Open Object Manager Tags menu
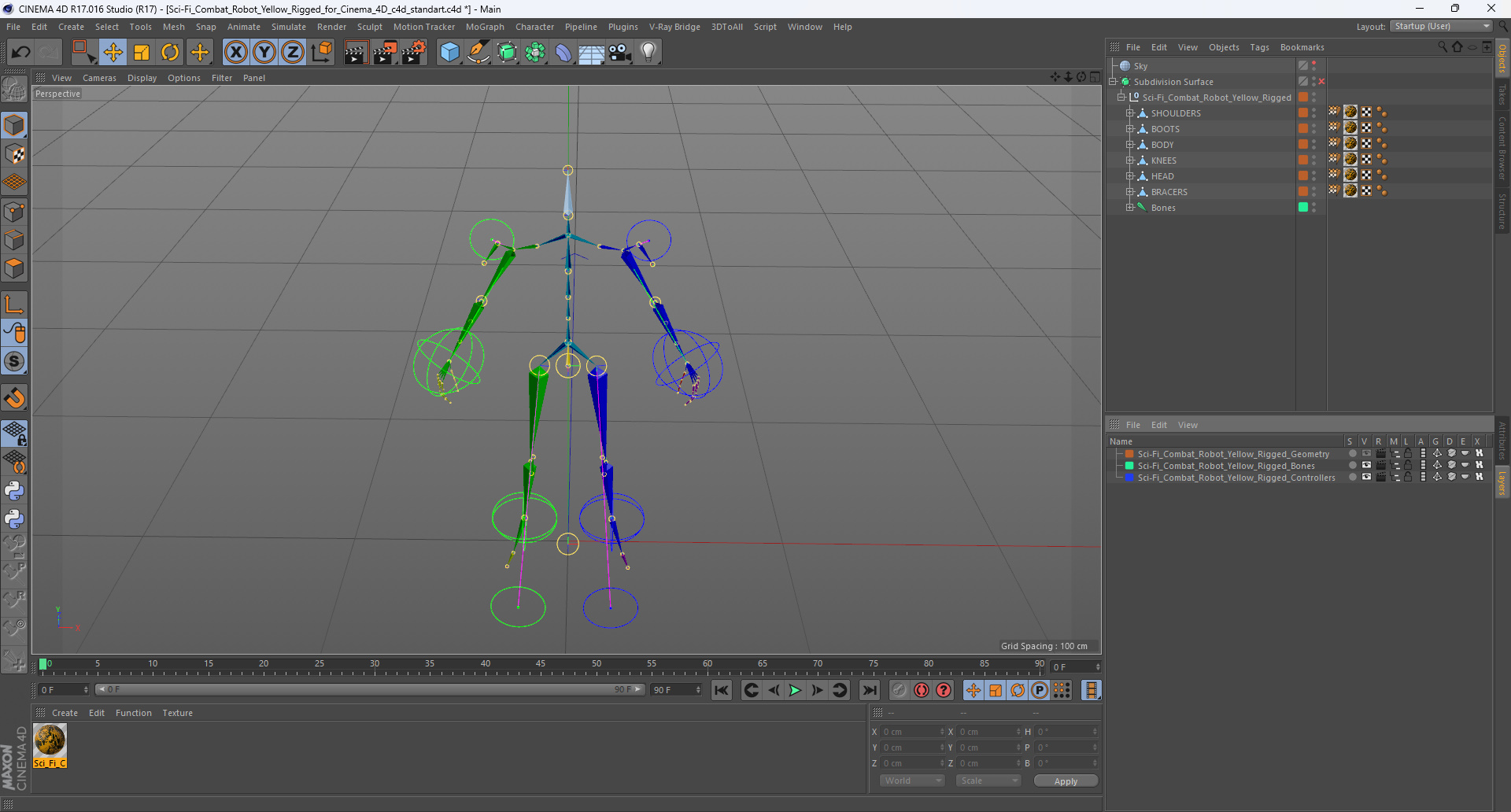The height and width of the screenshot is (812, 1511). tap(1259, 47)
